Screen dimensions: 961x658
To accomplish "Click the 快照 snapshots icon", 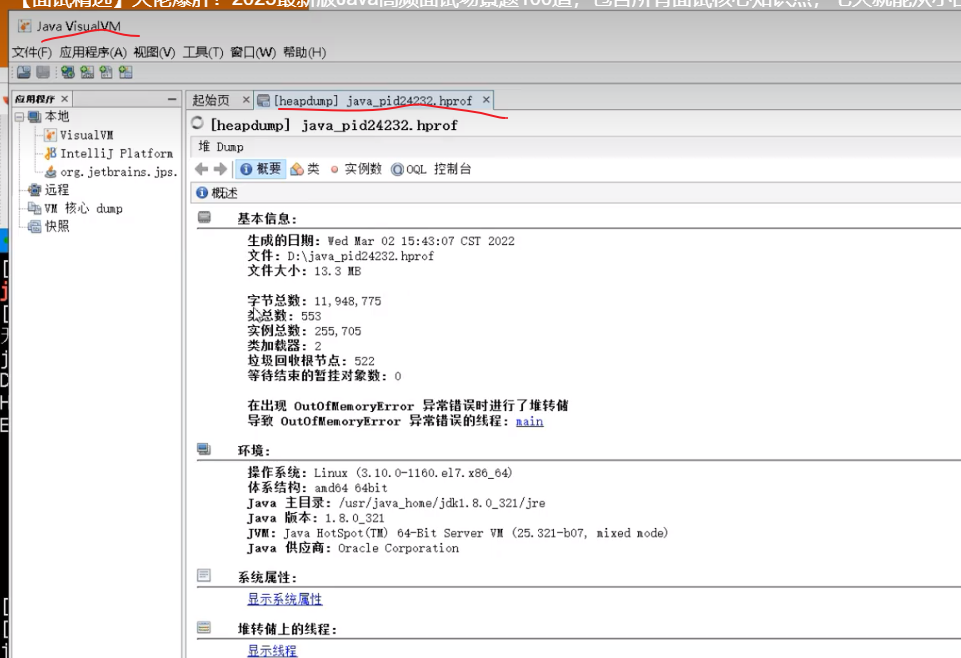I will click(x=35, y=227).
